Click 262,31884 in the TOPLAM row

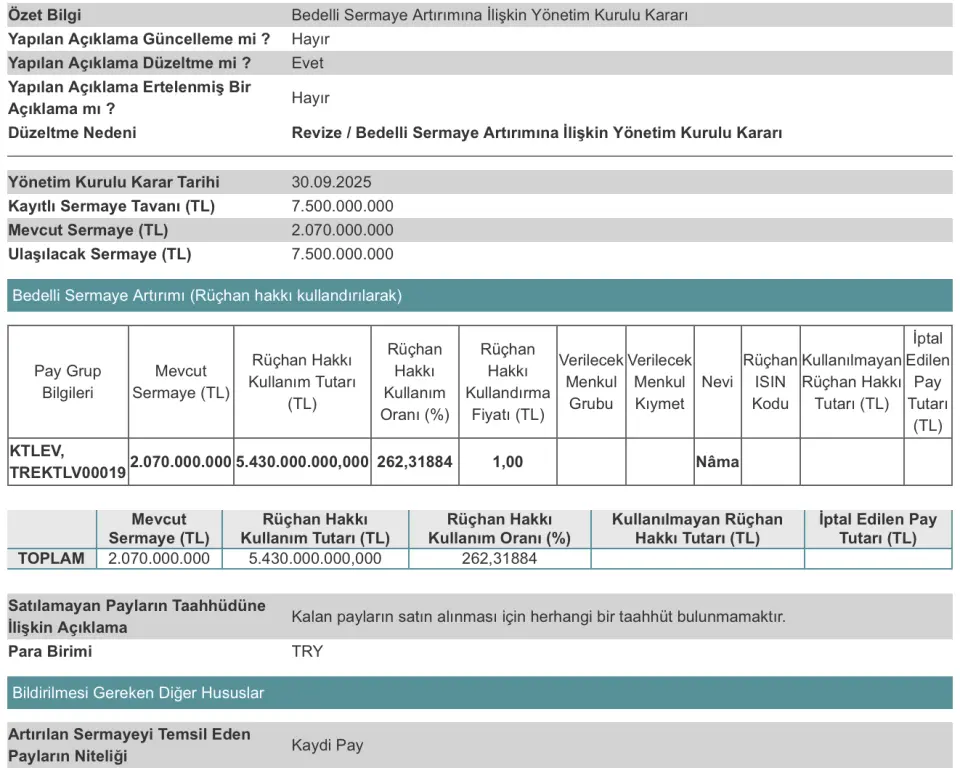click(499, 558)
